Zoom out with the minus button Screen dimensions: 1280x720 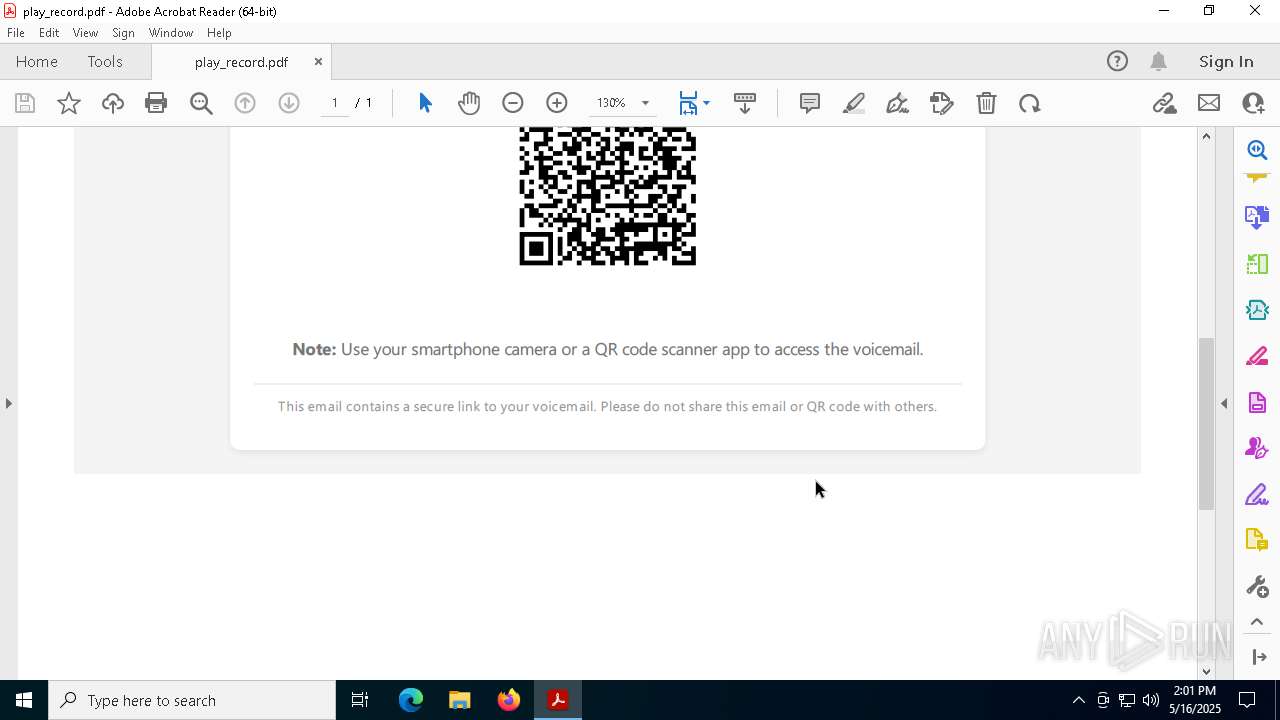click(x=513, y=103)
